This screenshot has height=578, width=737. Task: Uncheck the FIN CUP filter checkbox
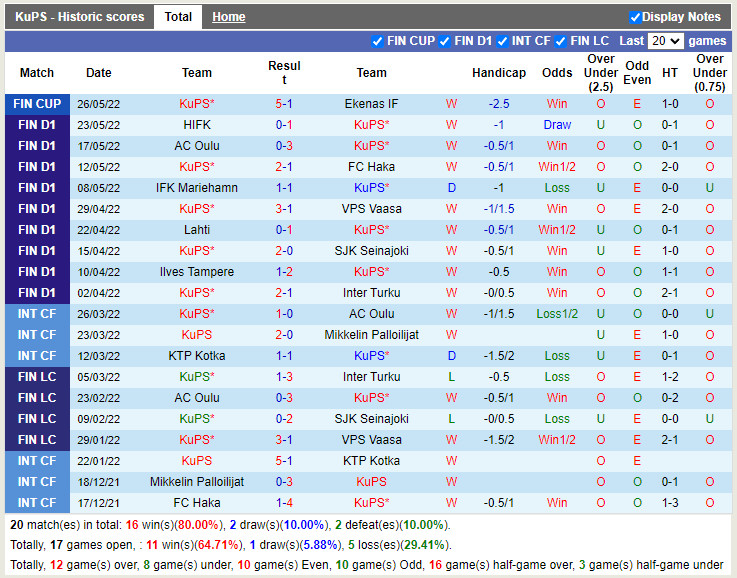tap(377, 41)
